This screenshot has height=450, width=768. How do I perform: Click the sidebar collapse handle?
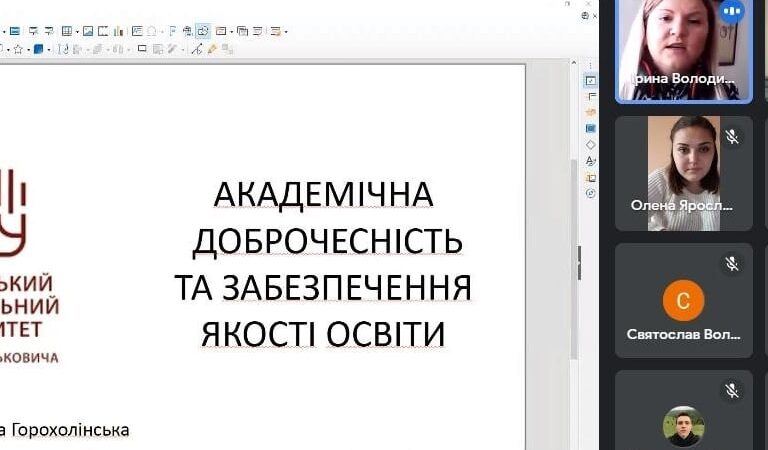coord(580,263)
